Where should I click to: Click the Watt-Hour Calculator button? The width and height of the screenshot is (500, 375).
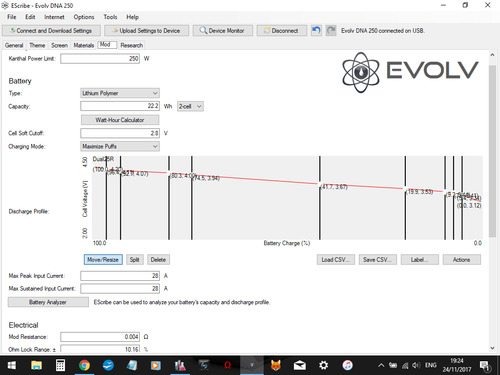tap(120, 120)
